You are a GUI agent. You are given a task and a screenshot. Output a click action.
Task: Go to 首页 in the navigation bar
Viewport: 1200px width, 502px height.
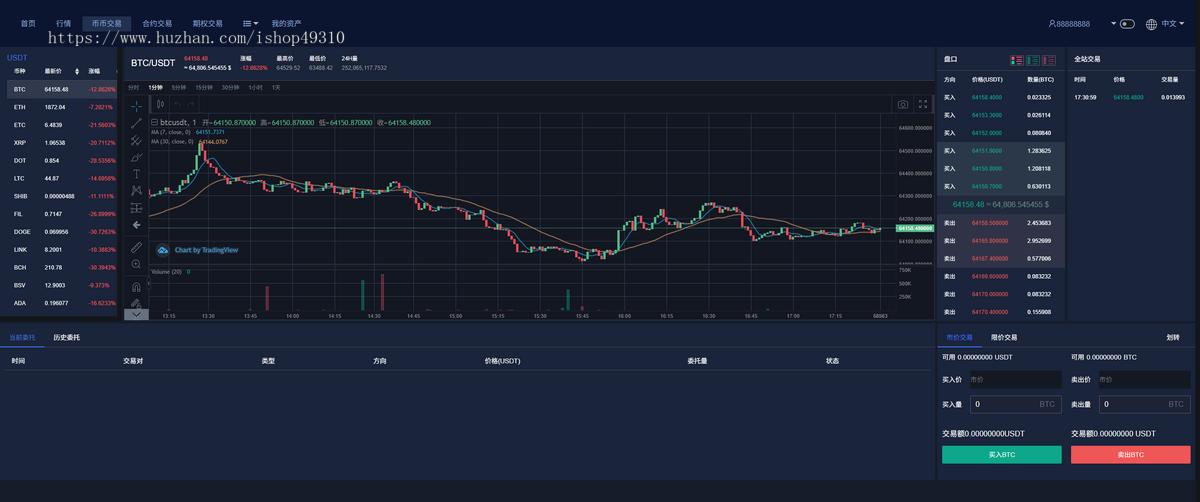(x=28, y=22)
